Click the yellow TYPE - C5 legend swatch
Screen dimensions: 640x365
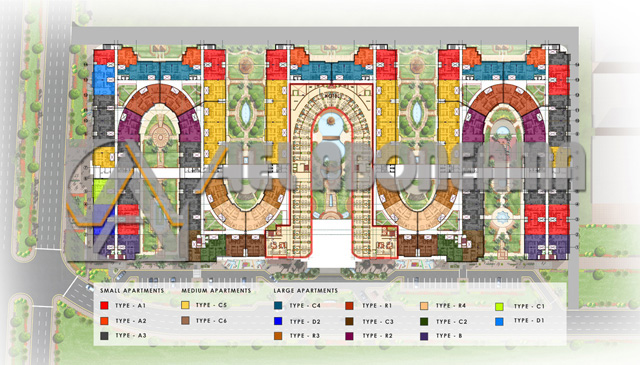pyautogui.click(x=185, y=305)
